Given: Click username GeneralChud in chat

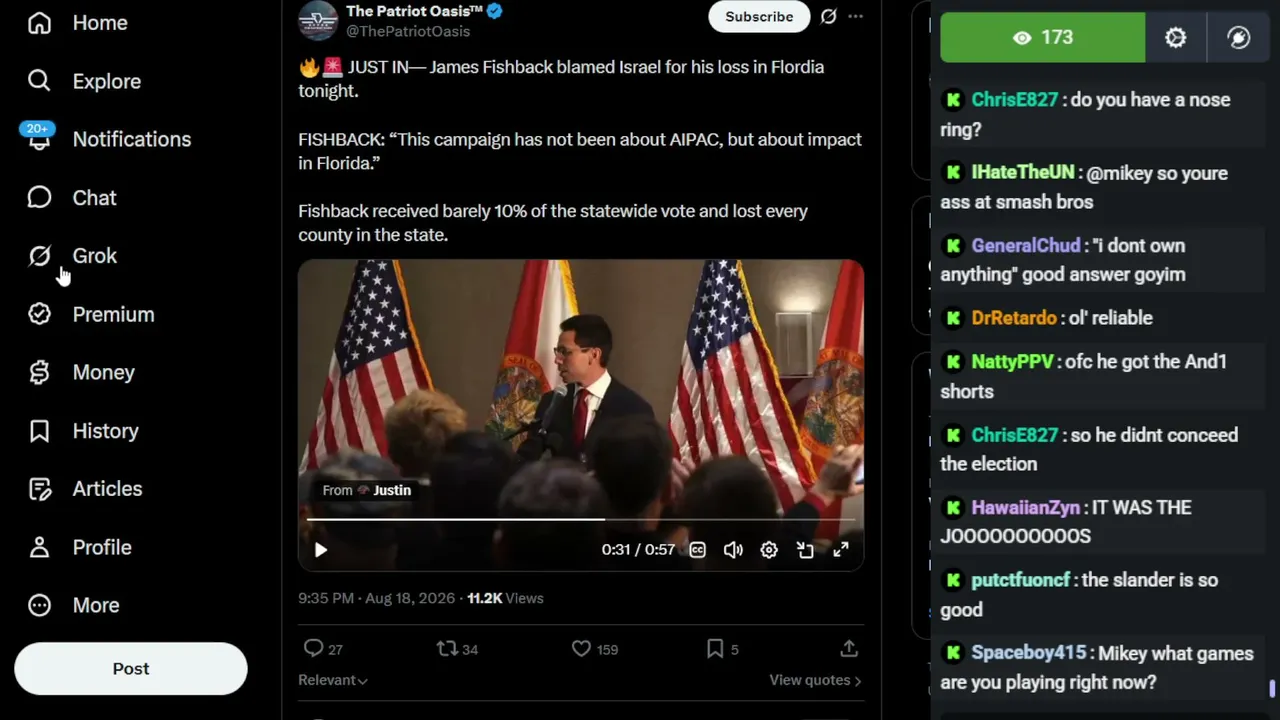Looking at the screenshot, I should [x=1026, y=245].
